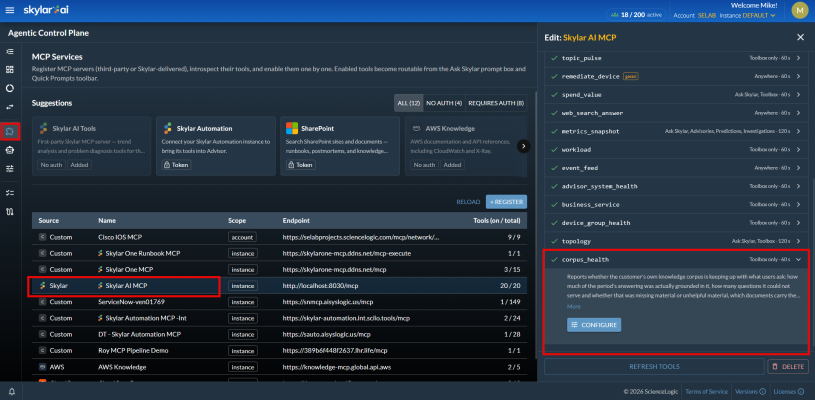Screen dimensions: 815x400
Task: Click the Skylar AI Tools card logo
Action: (43, 128)
